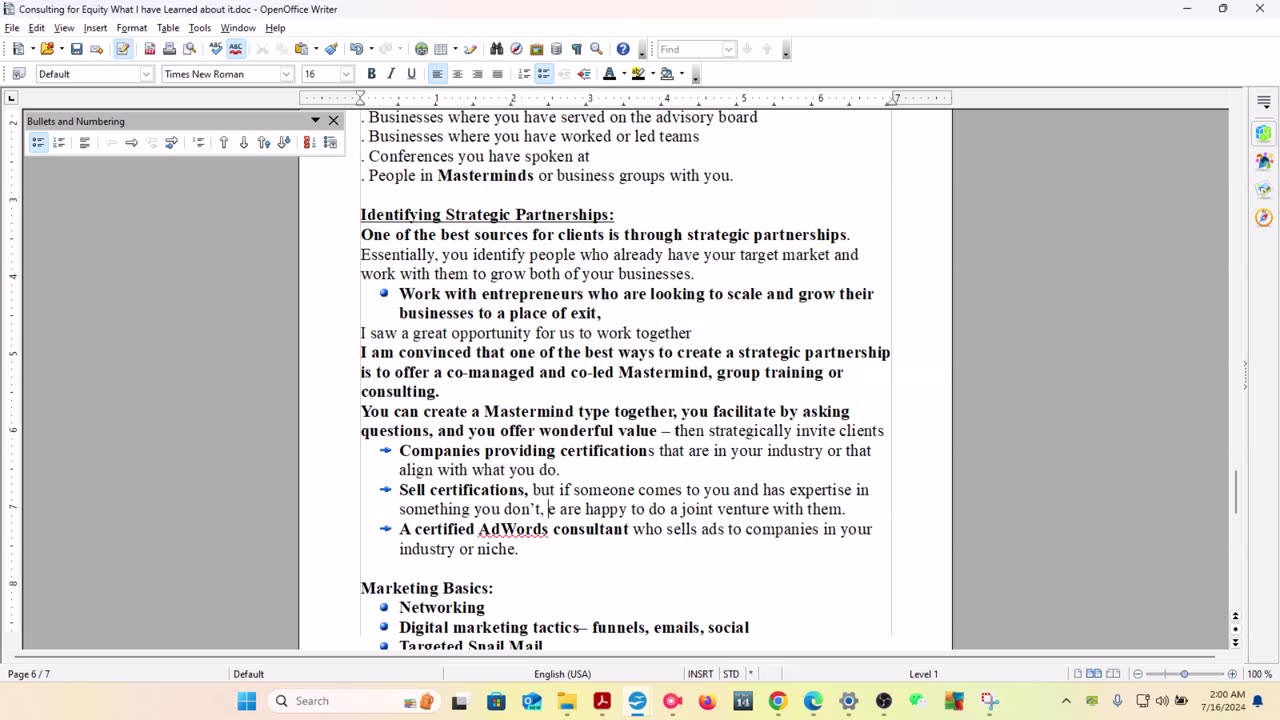
Task: Click Demote One Level With Subpoints icon
Action: (x=171, y=143)
